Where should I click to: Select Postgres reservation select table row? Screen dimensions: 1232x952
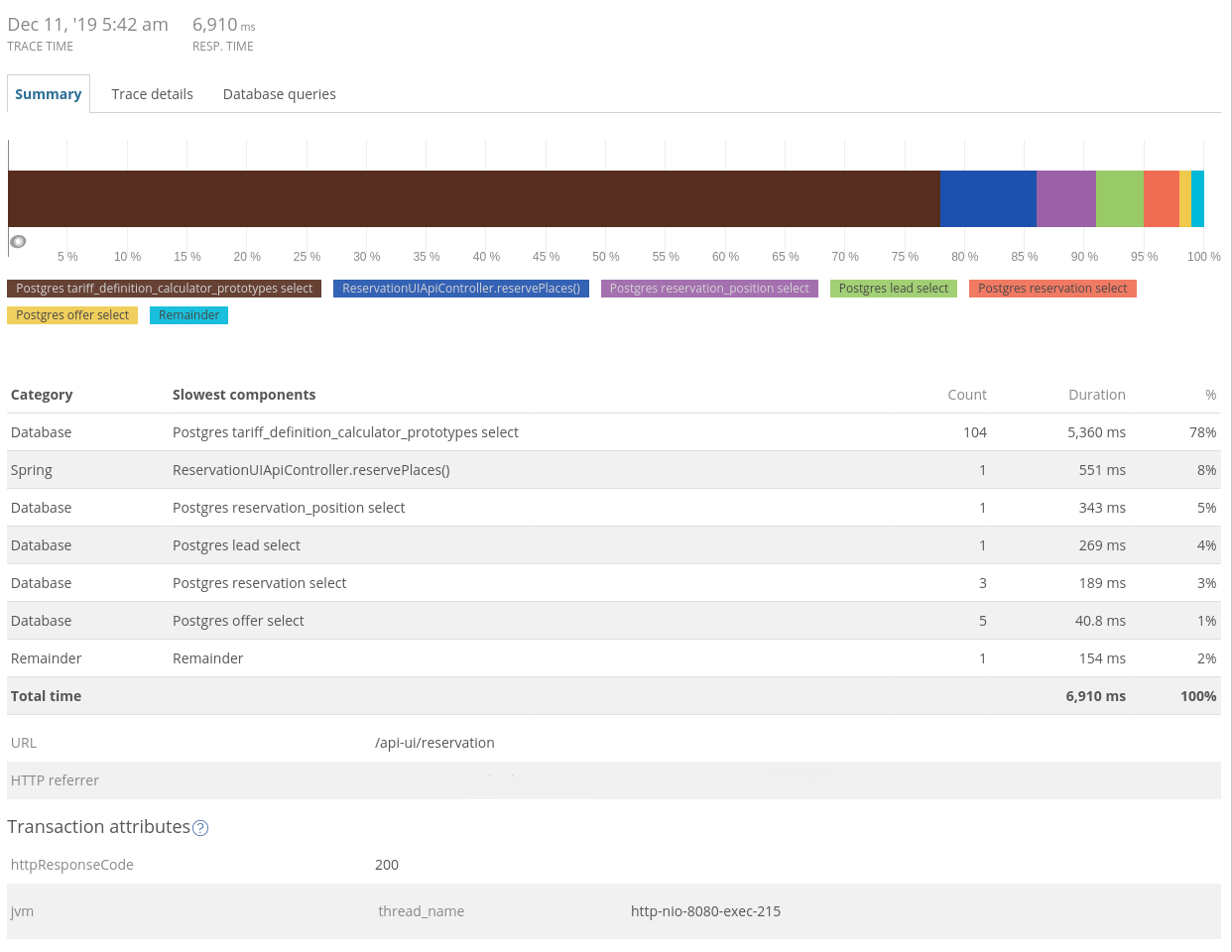614,583
